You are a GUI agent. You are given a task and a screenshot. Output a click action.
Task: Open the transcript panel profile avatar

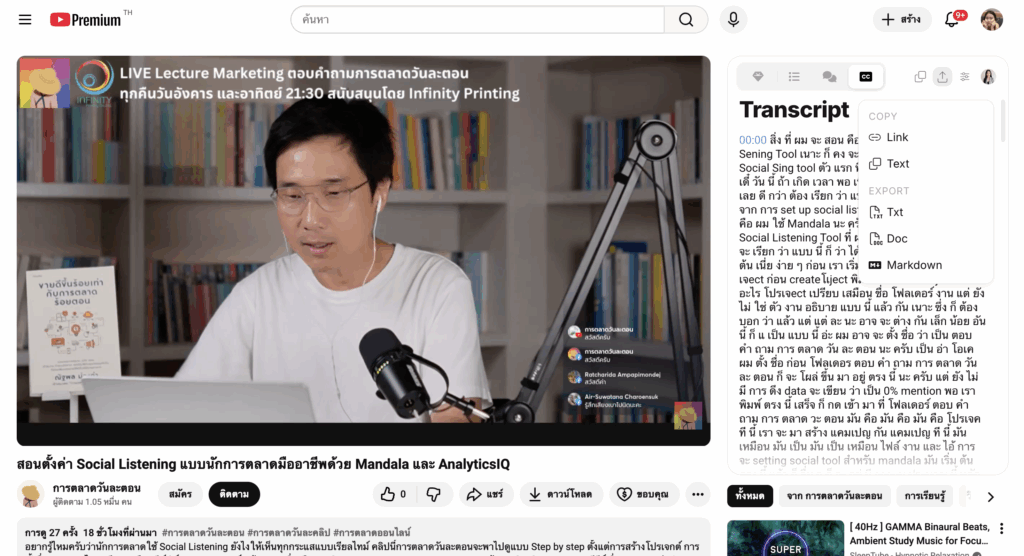click(988, 76)
